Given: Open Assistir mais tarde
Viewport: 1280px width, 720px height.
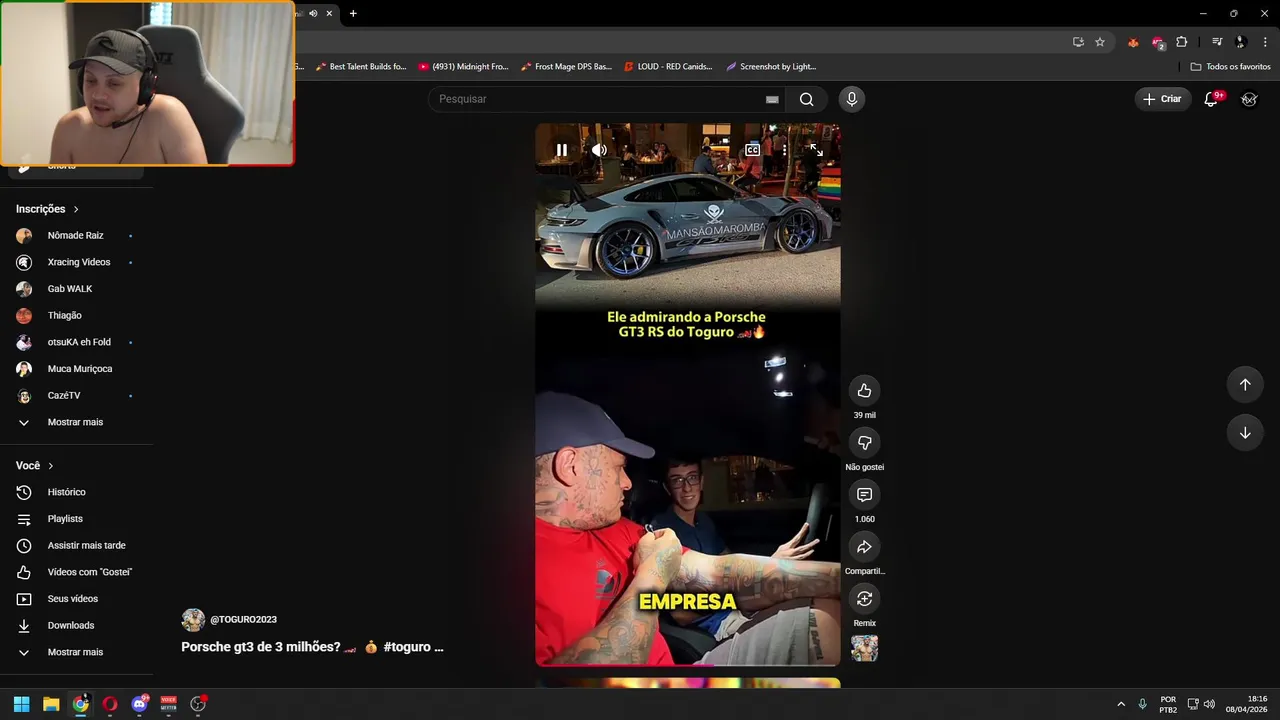Looking at the screenshot, I should pos(76,546).
